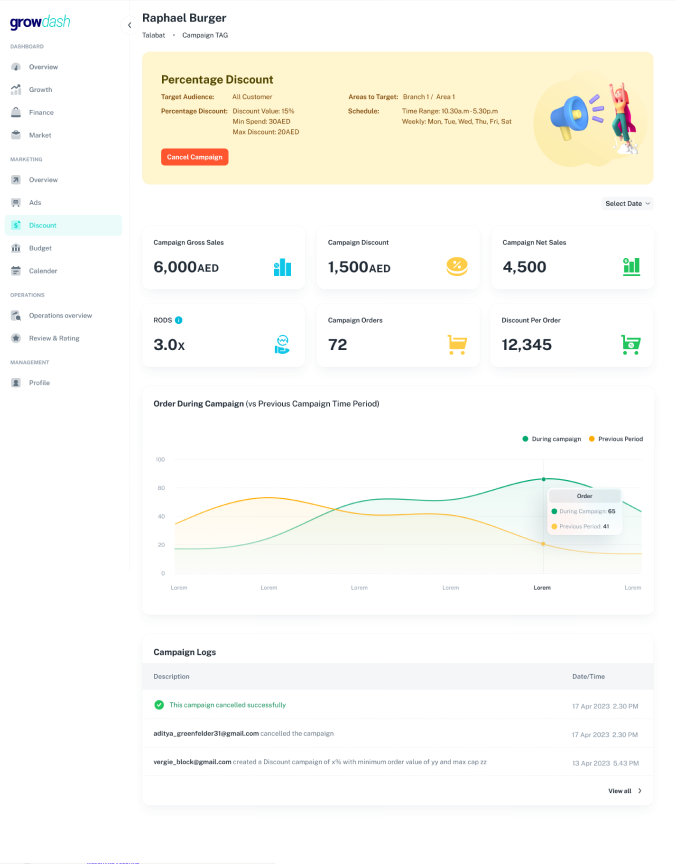Click the aditya_greenfelder31@gmail.com log entry

206,733
